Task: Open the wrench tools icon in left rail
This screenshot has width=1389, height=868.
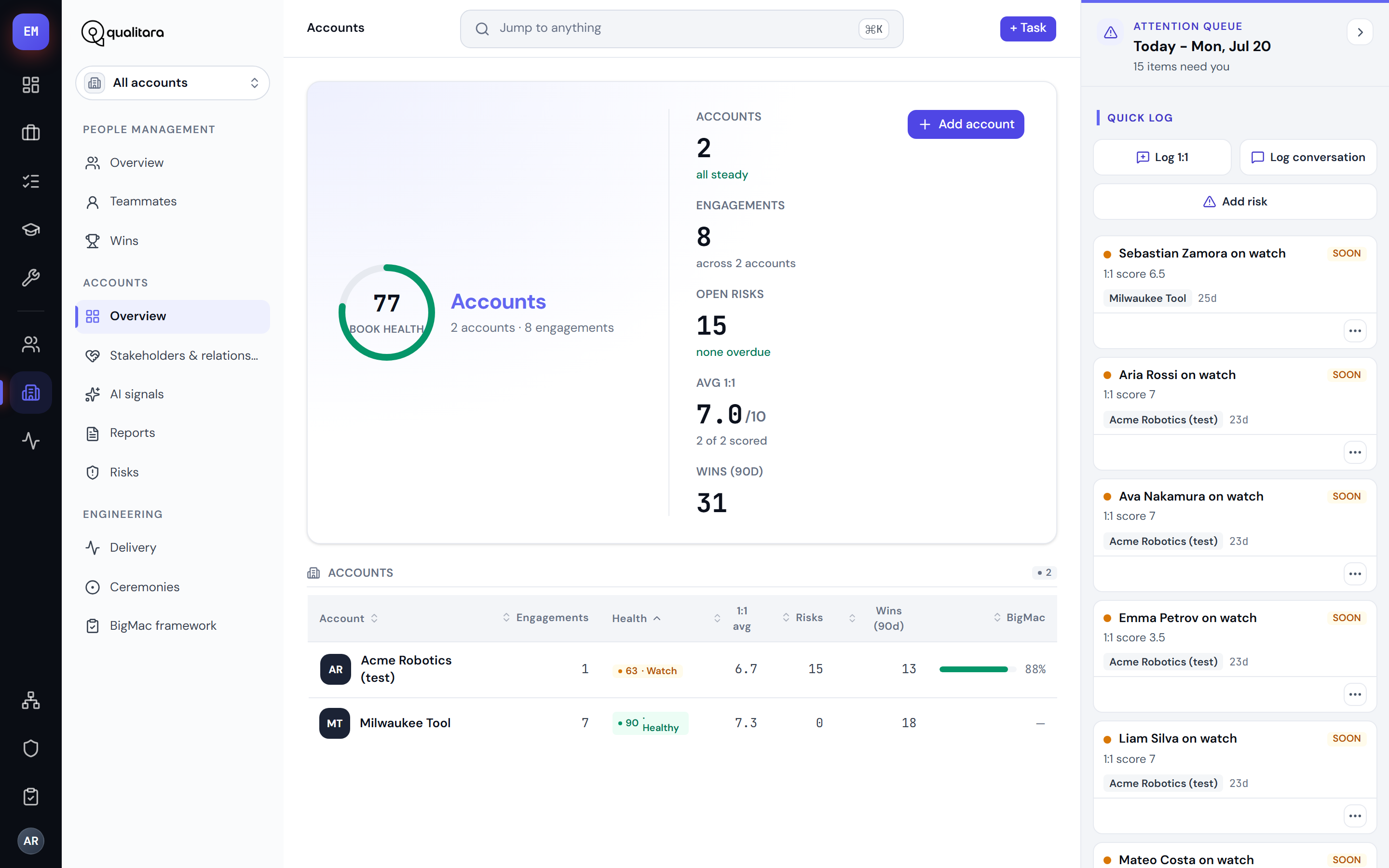Action: coord(31,278)
